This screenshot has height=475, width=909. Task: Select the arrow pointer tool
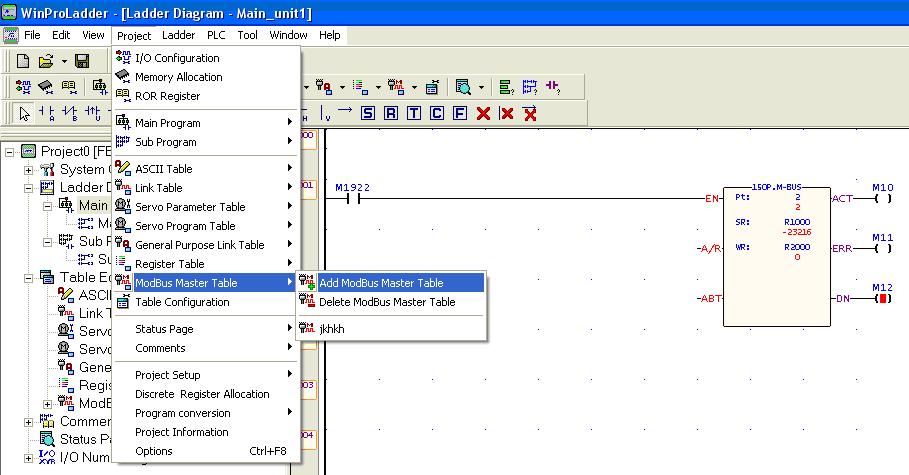[24, 113]
